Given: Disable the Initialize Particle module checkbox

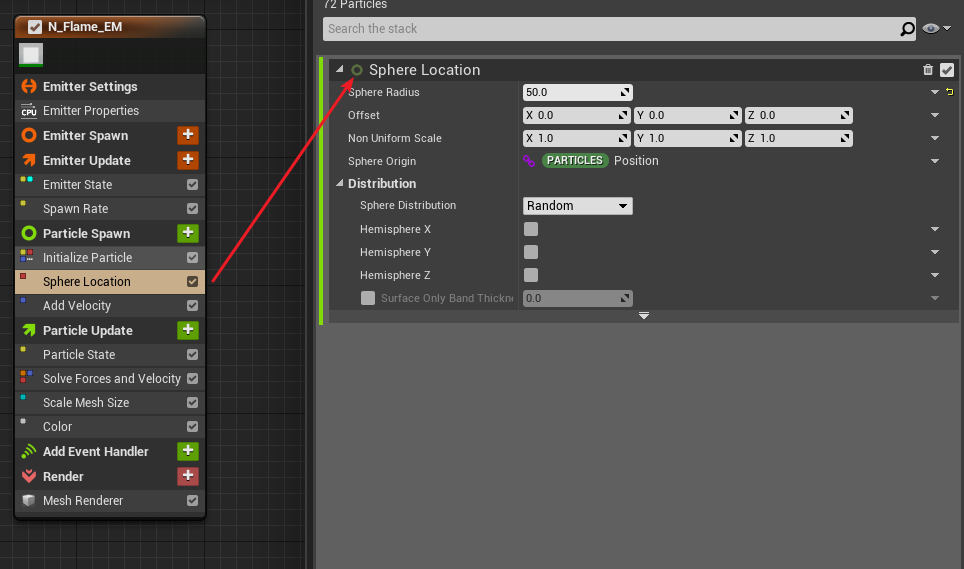Looking at the screenshot, I should tap(192, 257).
